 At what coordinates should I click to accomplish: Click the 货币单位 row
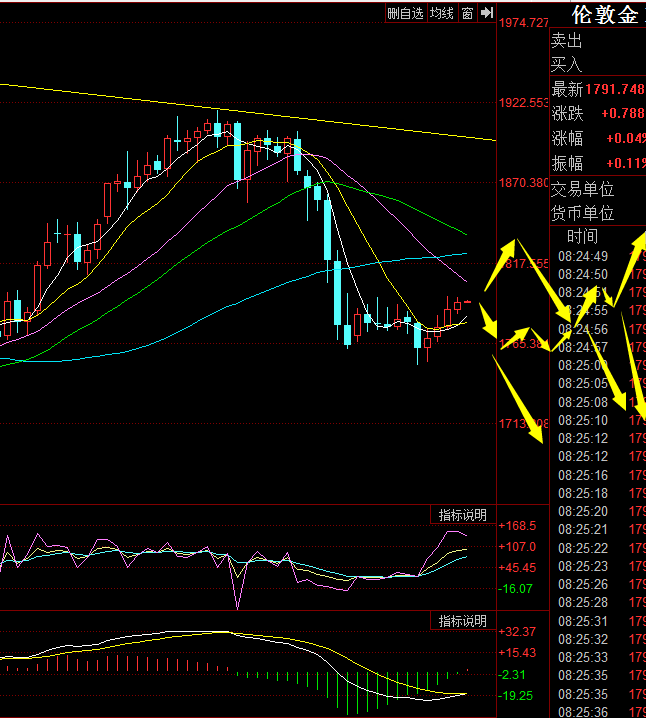coord(598,213)
